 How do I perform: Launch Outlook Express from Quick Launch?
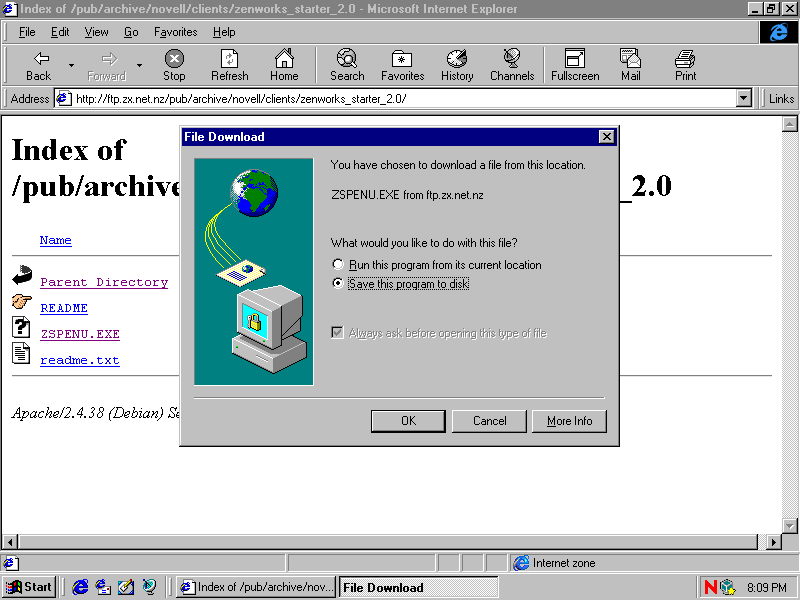click(x=103, y=587)
